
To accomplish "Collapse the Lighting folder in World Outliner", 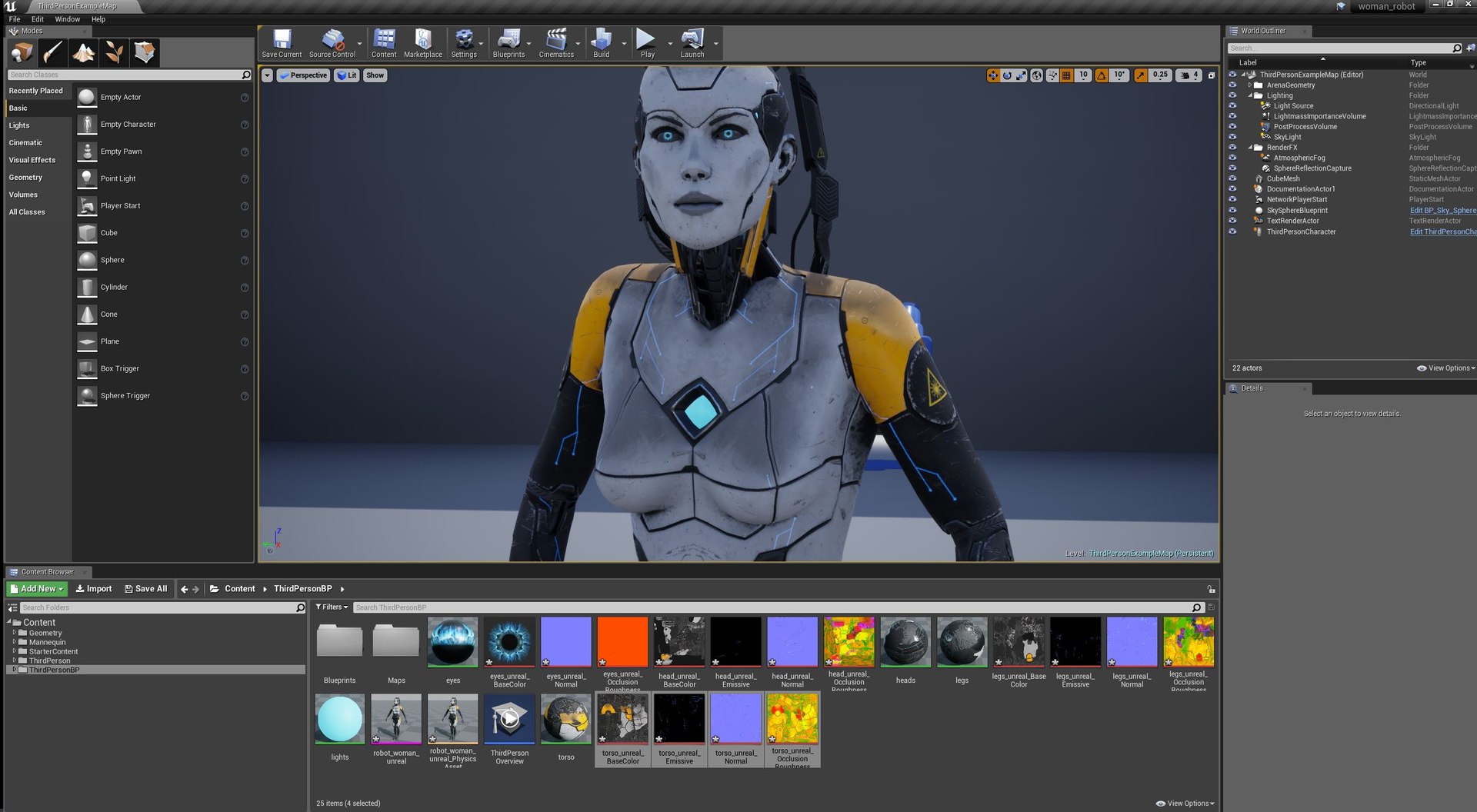I will [x=1250, y=95].
